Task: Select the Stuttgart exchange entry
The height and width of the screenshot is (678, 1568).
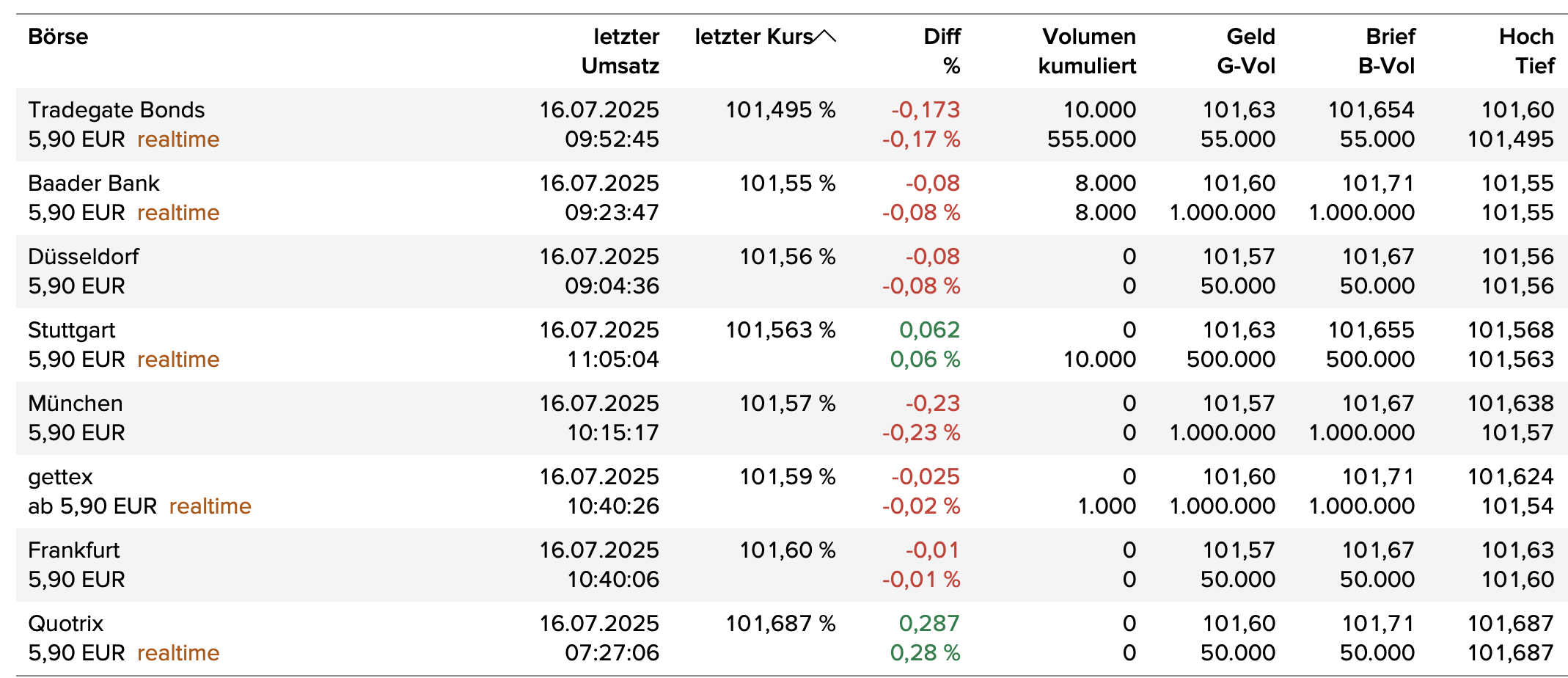Action: pyautogui.click(x=72, y=330)
